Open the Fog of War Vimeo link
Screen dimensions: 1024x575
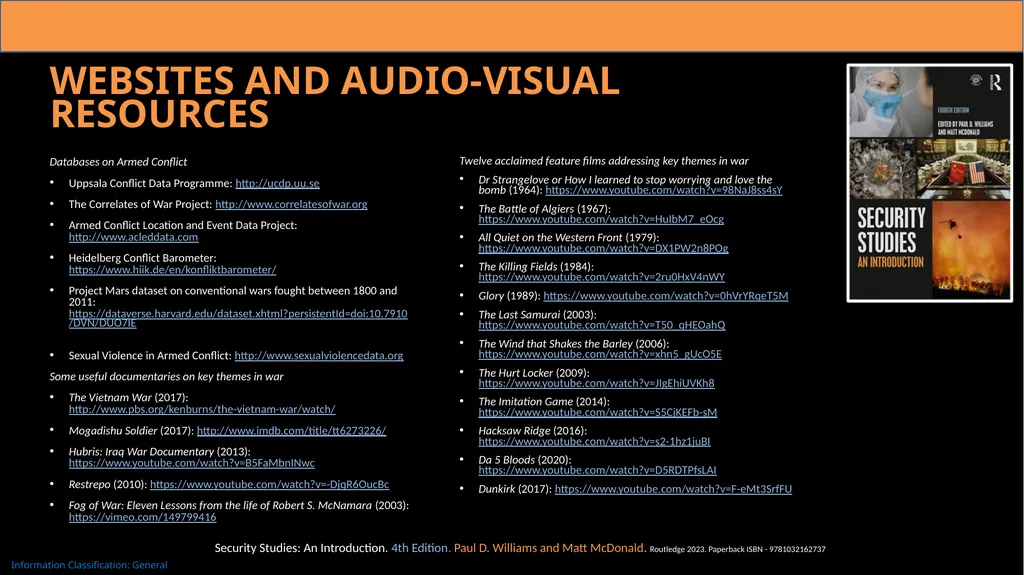pyautogui.click(x=142, y=518)
